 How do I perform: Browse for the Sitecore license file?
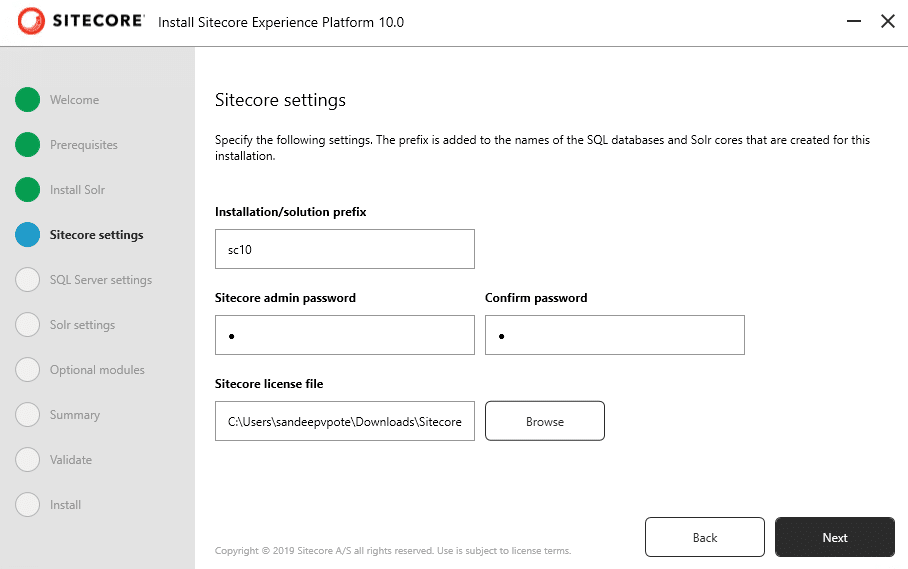(x=545, y=421)
